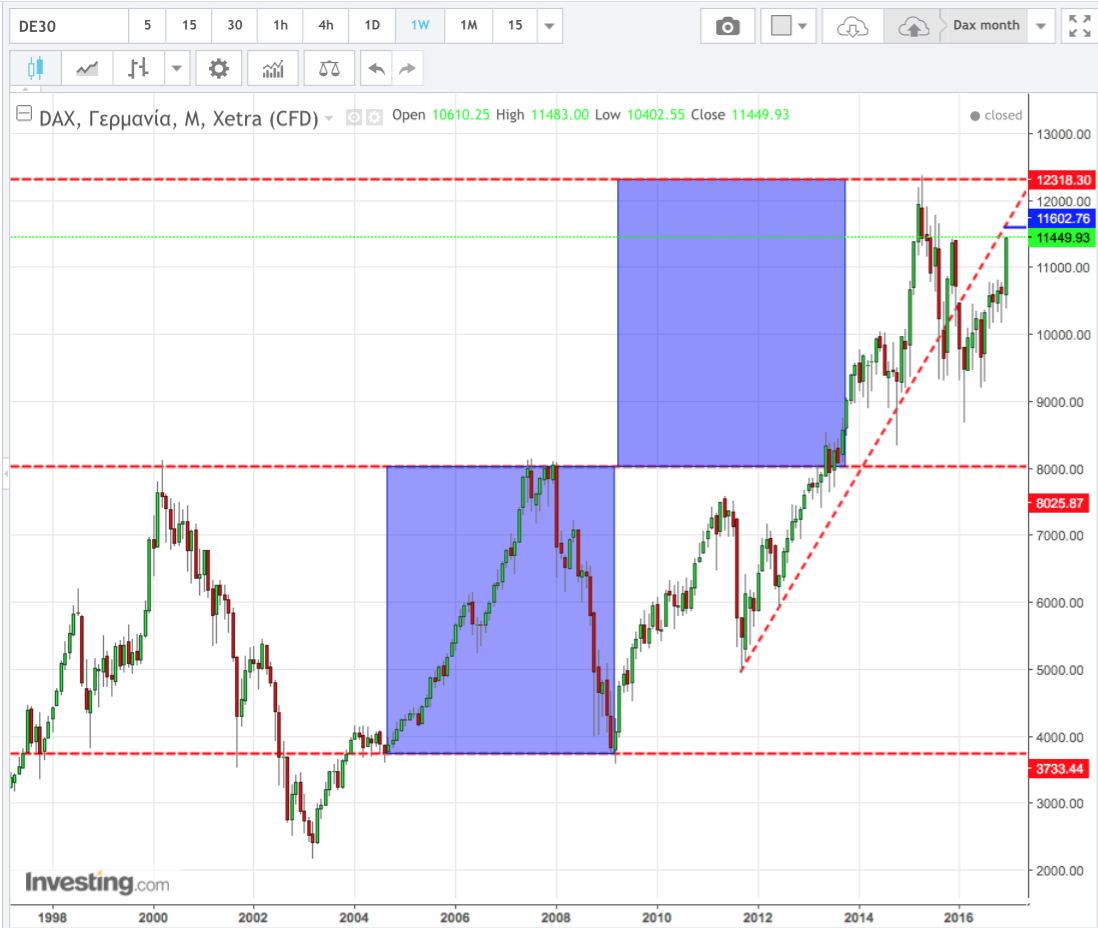Open the extra timeframe dropdown arrow
This screenshot has width=1098, height=928.
[x=549, y=26]
